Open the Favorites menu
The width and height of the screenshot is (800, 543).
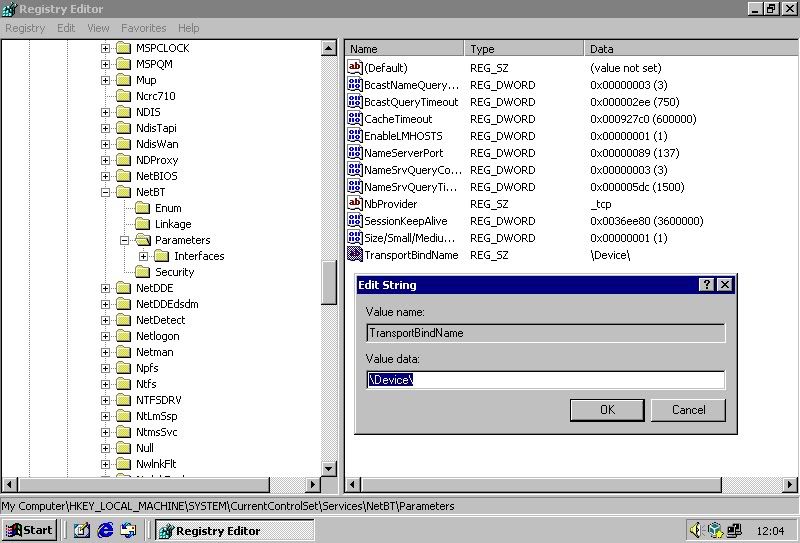(x=143, y=28)
